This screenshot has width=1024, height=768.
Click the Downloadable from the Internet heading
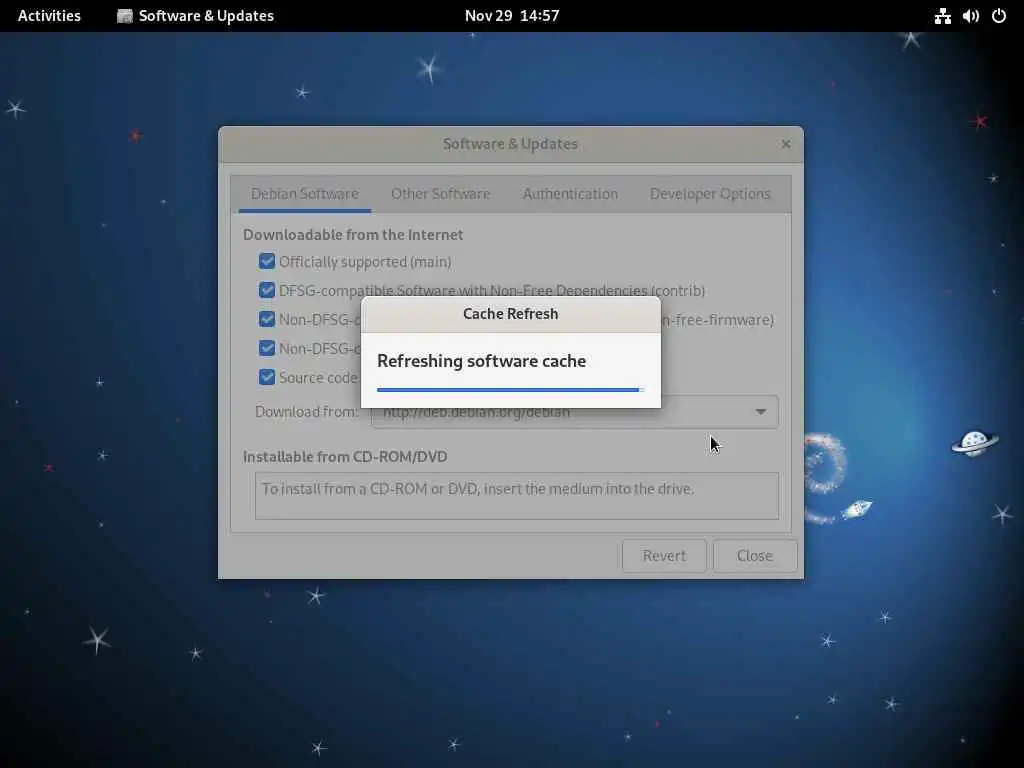[x=353, y=234]
